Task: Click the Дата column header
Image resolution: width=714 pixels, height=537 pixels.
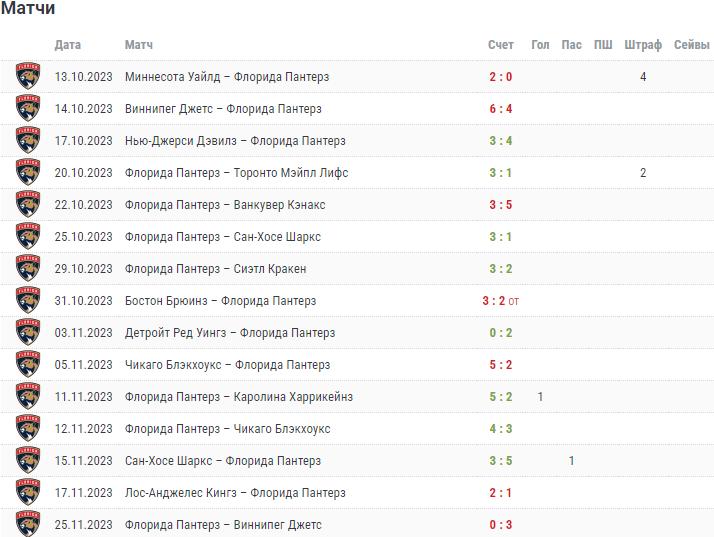Action: coord(68,45)
